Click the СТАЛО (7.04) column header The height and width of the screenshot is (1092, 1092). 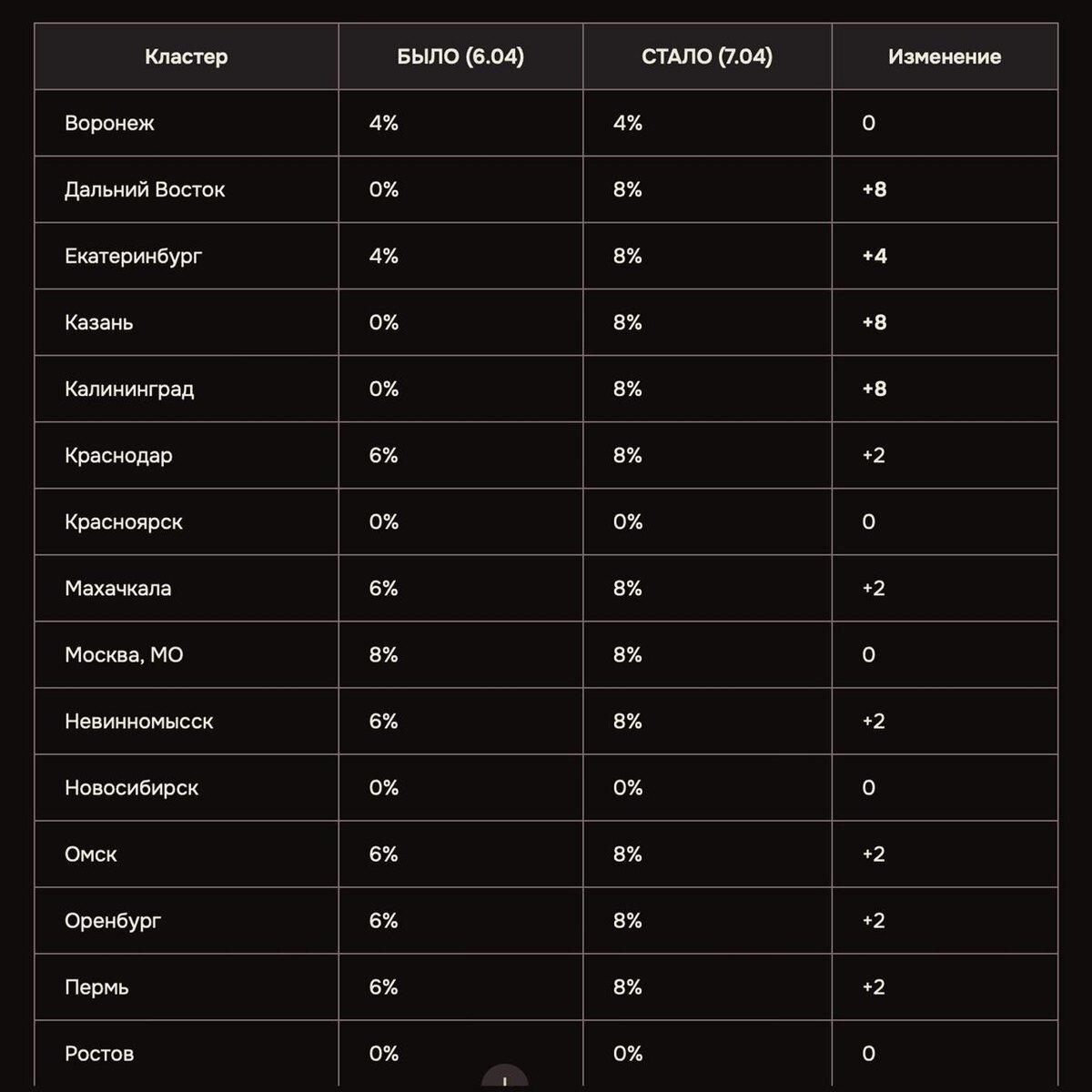706,56
